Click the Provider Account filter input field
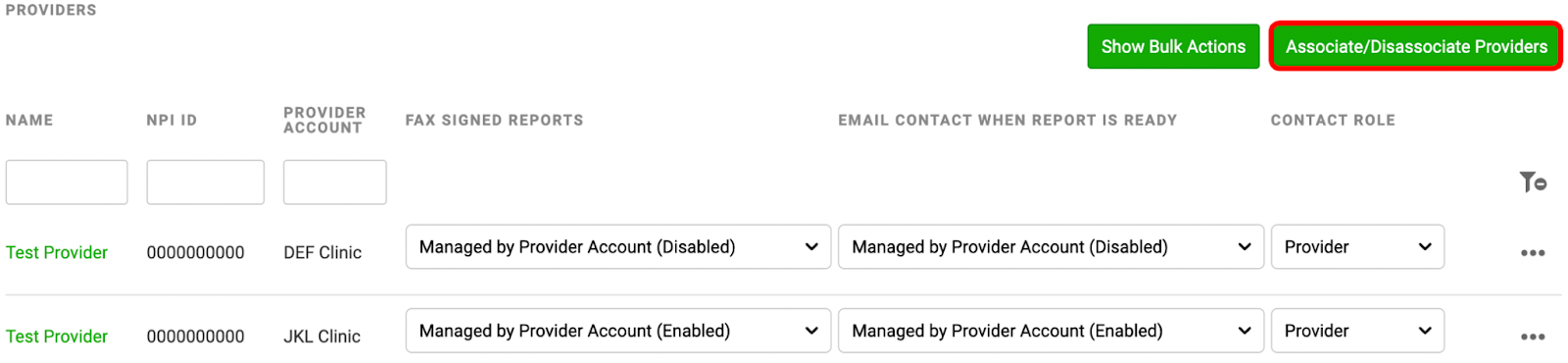 tap(335, 182)
